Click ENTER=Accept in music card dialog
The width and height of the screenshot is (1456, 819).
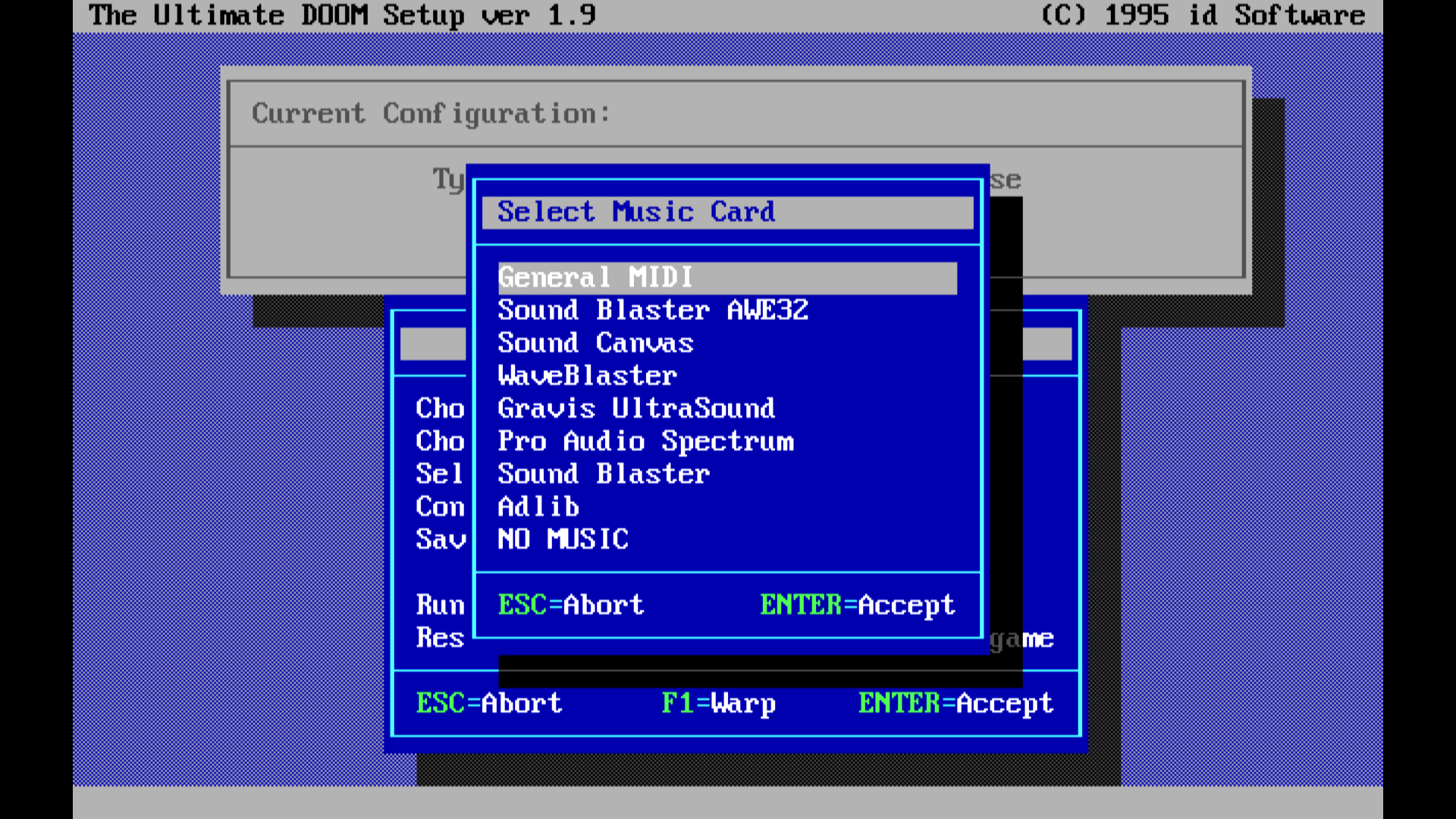[857, 605]
